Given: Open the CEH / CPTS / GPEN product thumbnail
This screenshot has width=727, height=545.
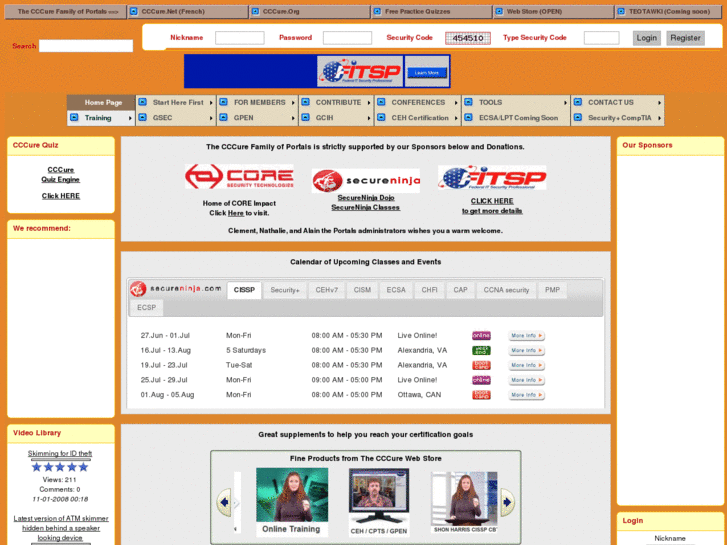Looking at the screenshot, I should 379,502.
